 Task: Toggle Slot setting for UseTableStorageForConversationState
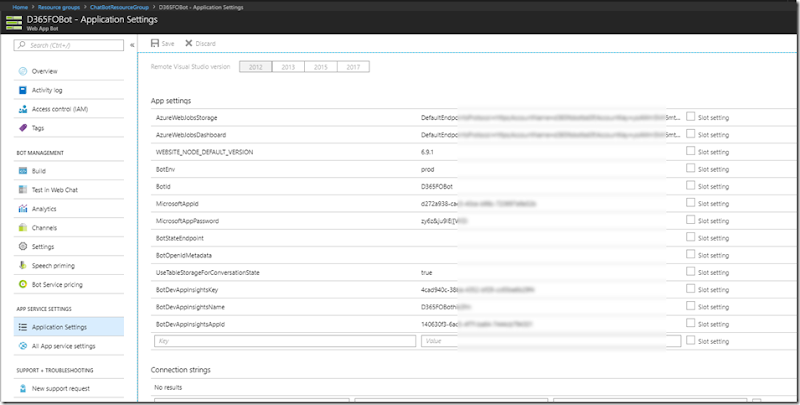690,272
